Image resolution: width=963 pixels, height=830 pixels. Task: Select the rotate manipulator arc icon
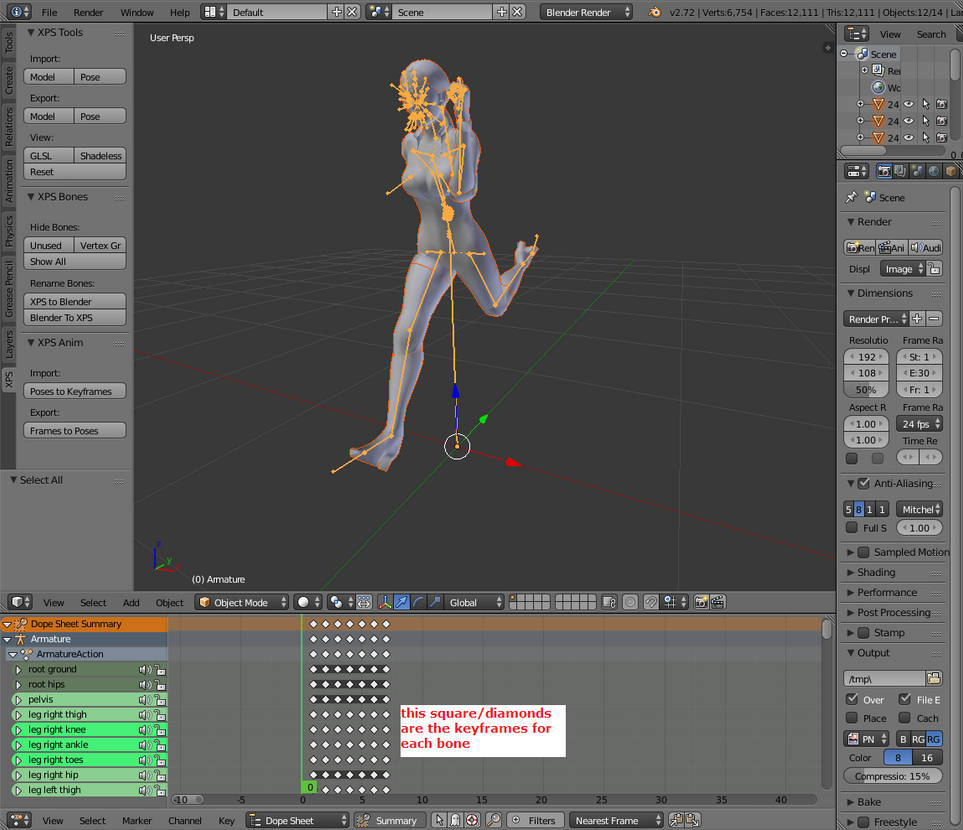coord(418,602)
